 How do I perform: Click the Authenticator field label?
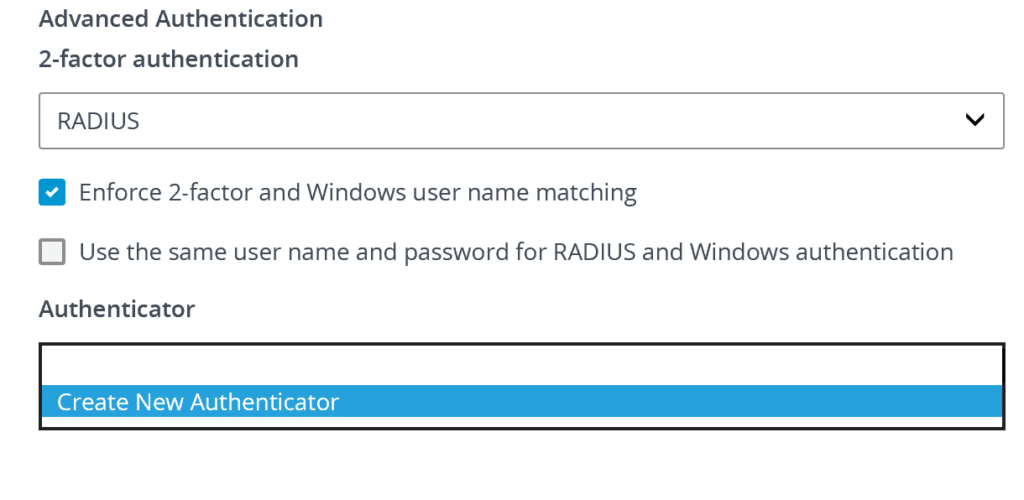click(x=116, y=309)
